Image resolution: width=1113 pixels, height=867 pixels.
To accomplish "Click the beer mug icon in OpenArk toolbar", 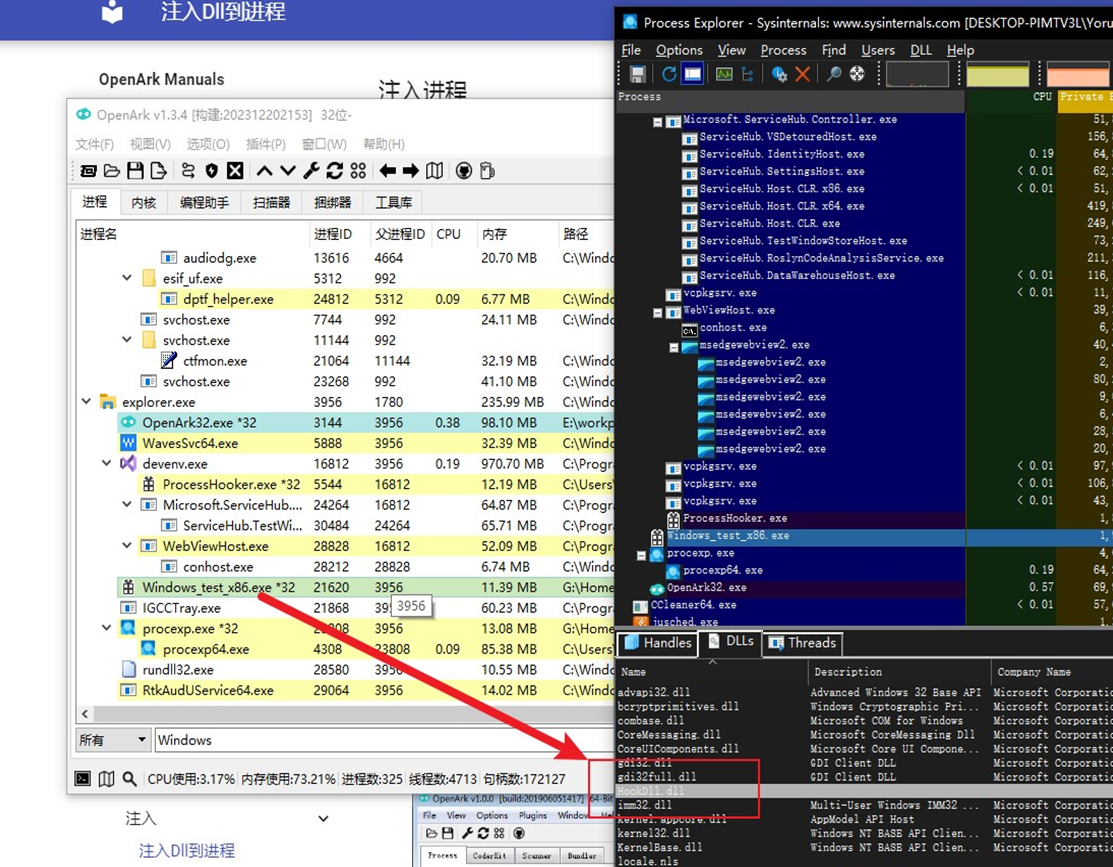I will pyautogui.click(x=487, y=170).
